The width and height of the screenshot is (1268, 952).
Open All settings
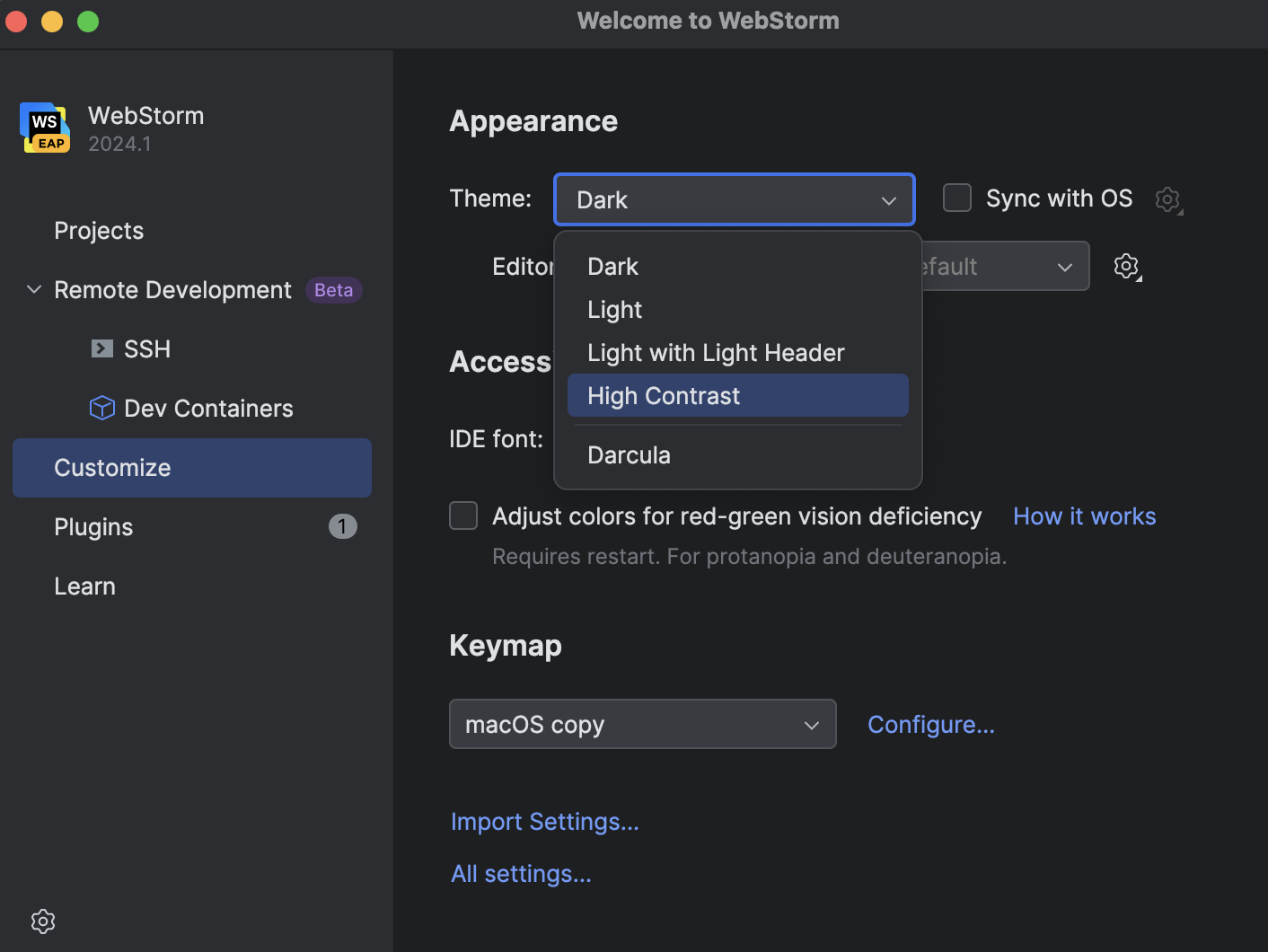click(x=521, y=873)
